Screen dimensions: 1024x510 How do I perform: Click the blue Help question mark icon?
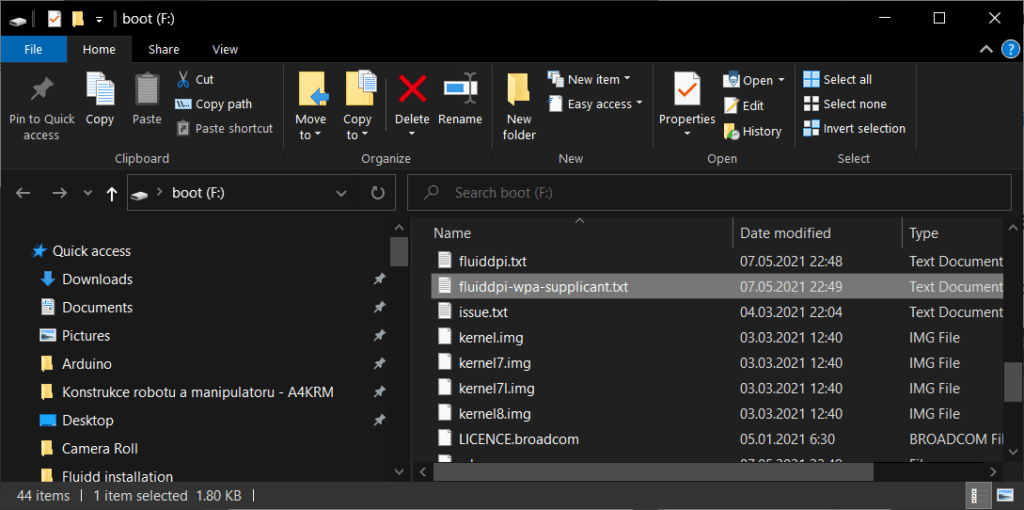(x=1009, y=49)
